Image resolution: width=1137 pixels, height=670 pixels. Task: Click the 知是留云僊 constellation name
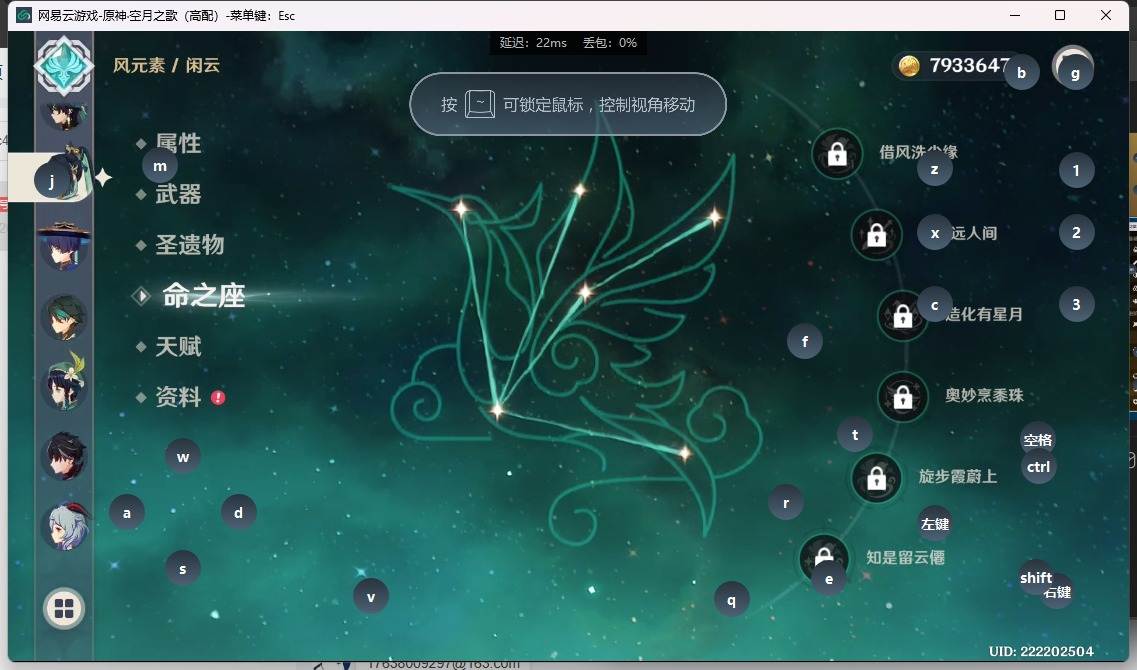pos(906,558)
